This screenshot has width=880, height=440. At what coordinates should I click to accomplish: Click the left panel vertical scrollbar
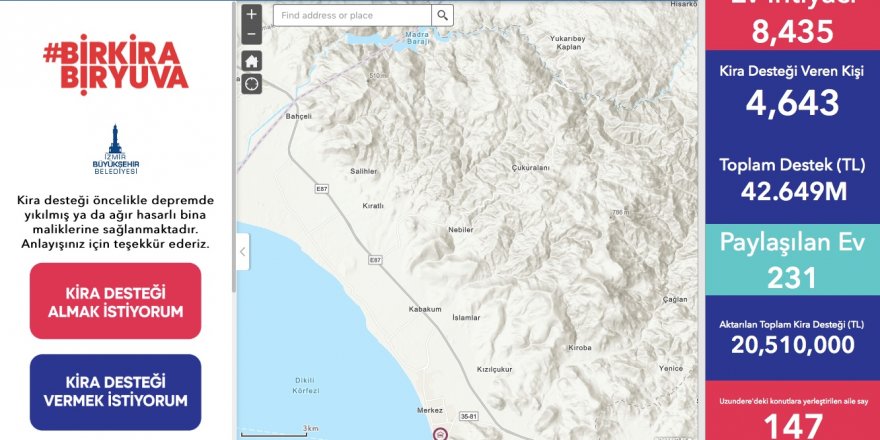click(x=233, y=146)
